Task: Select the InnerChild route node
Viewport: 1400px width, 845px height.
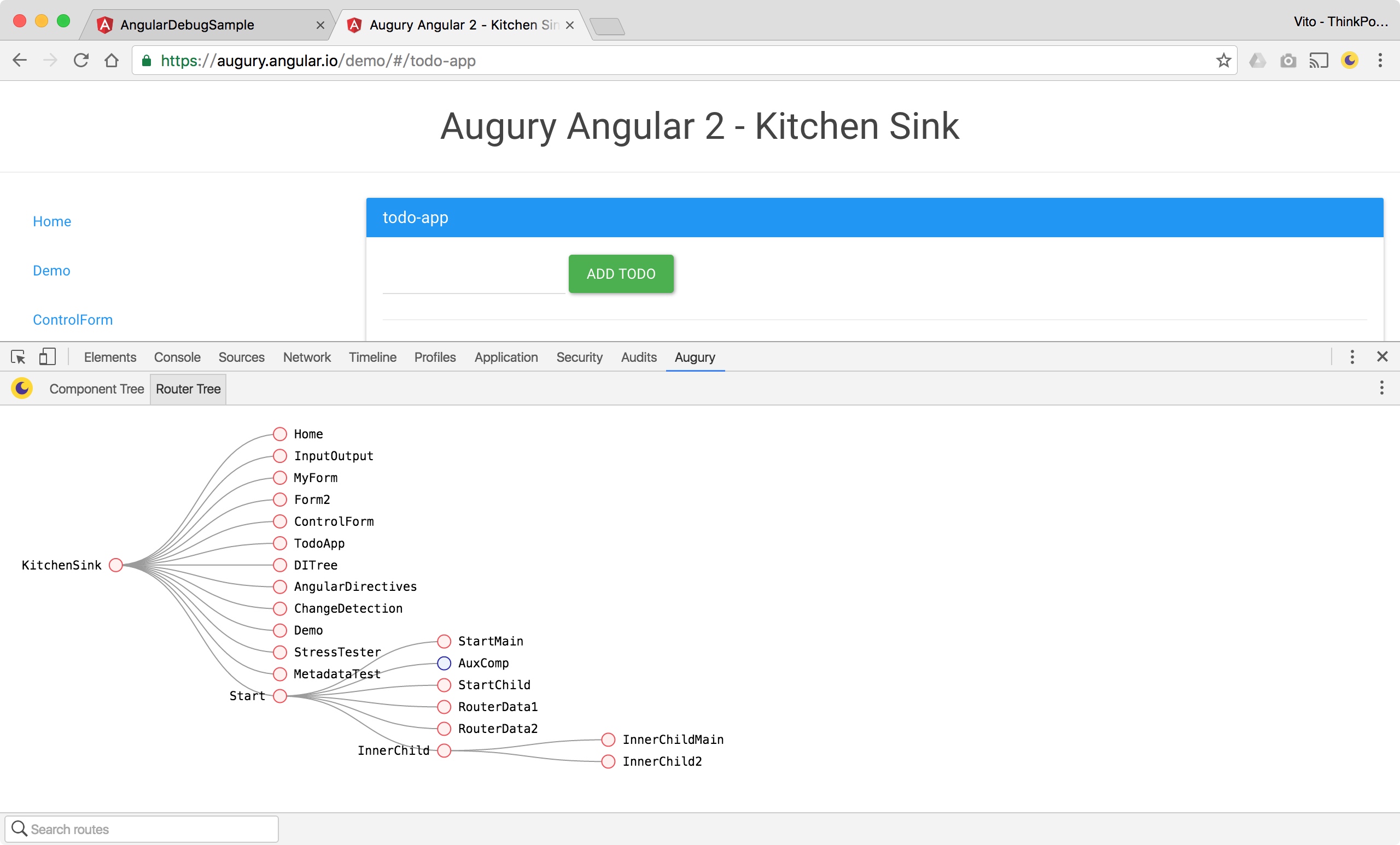Action: (444, 751)
